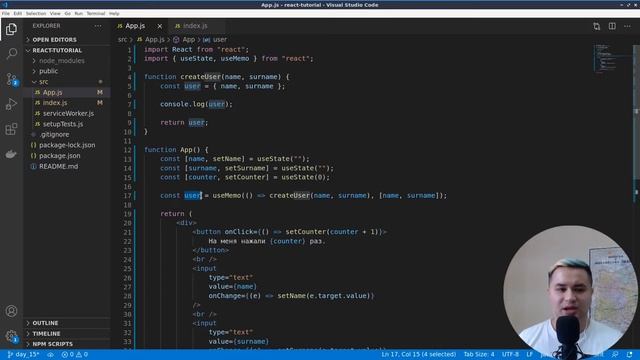Open package-lock.json in the file tree
Image resolution: width=640 pixels, height=360 pixels.
coord(67,145)
